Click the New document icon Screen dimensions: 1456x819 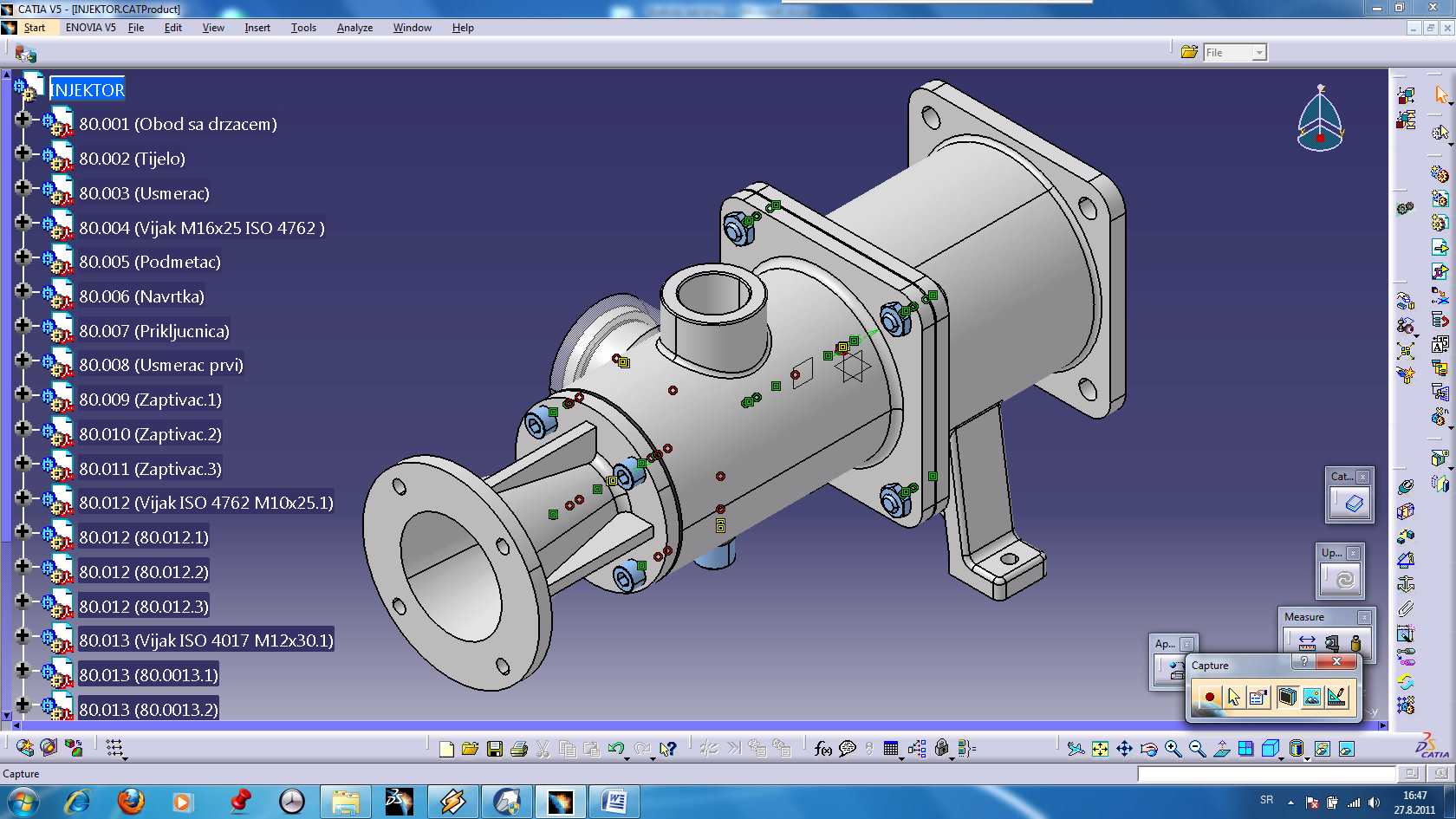point(446,749)
